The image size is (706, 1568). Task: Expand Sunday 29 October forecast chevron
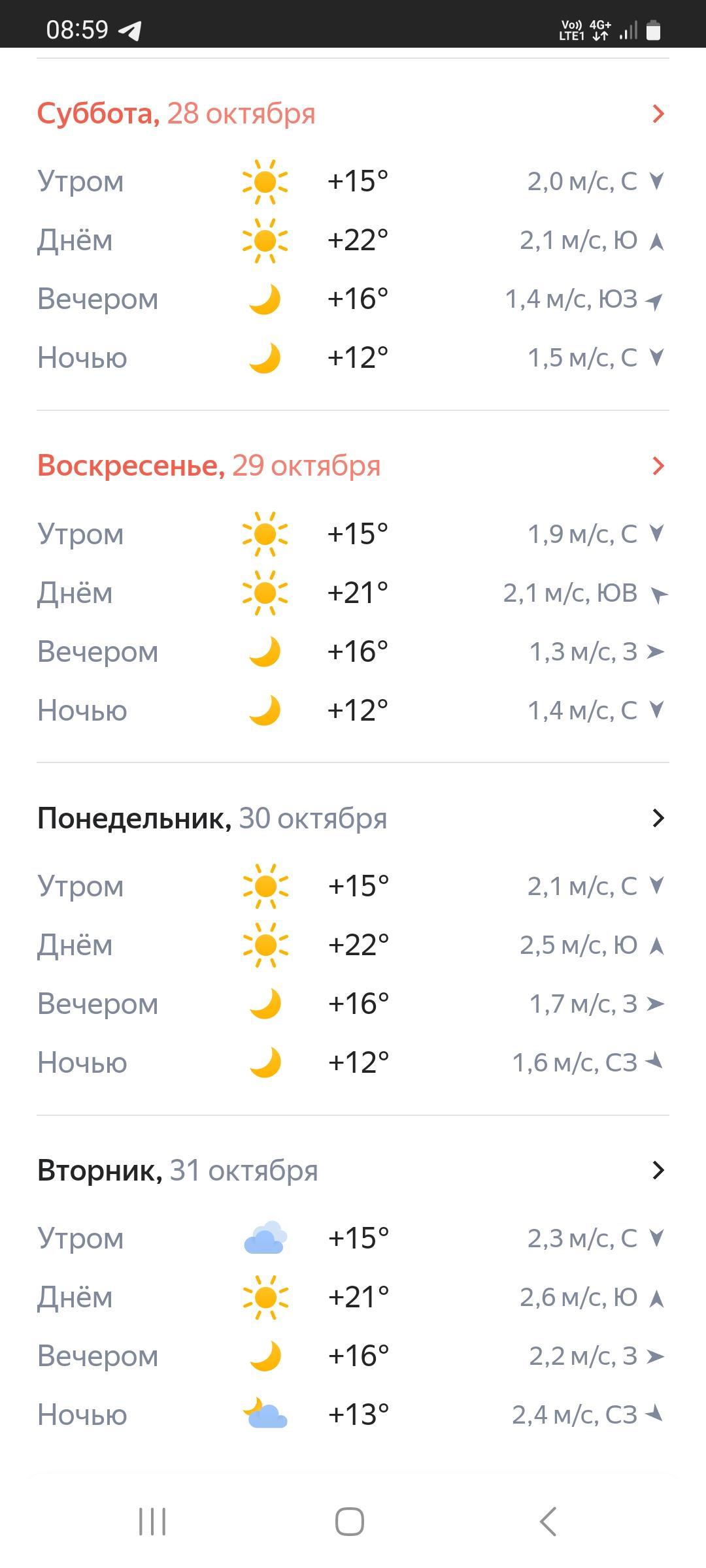coord(658,466)
